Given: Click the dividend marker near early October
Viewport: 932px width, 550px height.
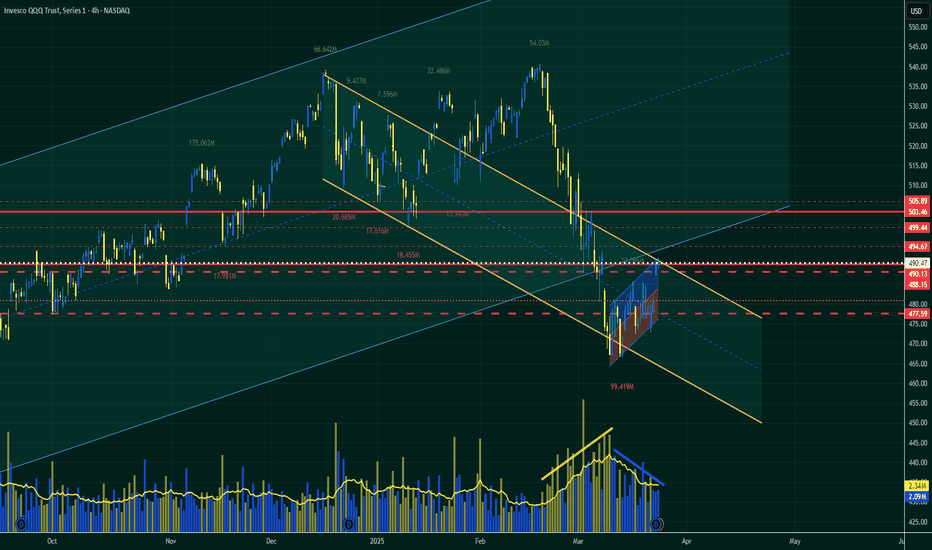Looking at the screenshot, I should 21,524.
